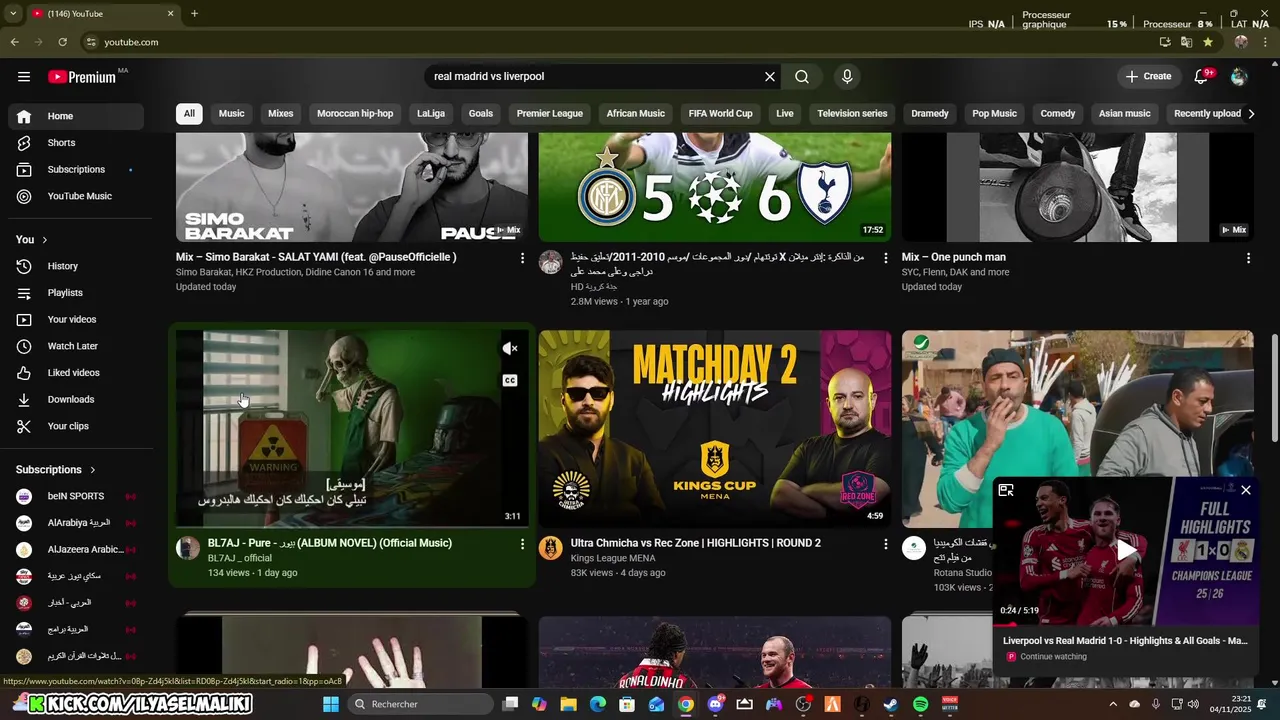The image size is (1280, 720).
Task: Open a new browser tab
Action: pos(194,14)
